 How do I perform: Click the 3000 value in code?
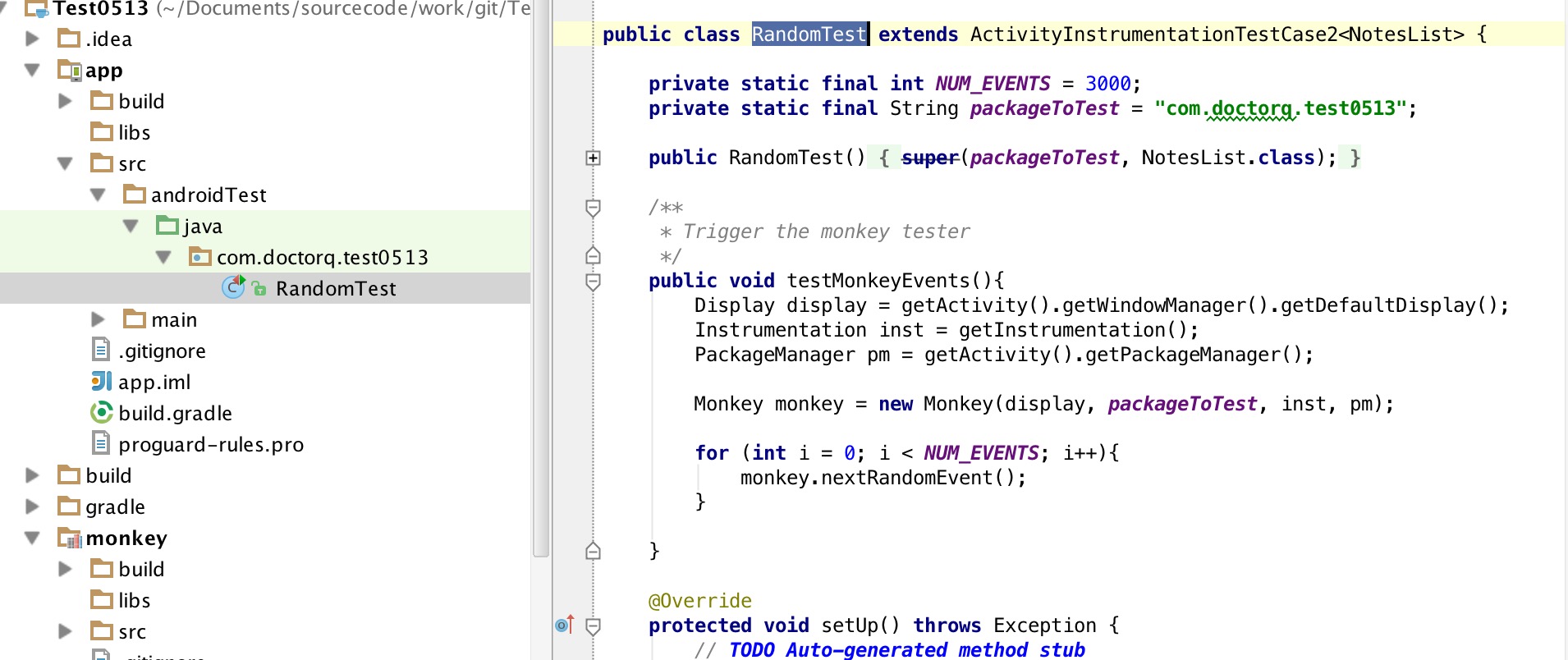1108,84
